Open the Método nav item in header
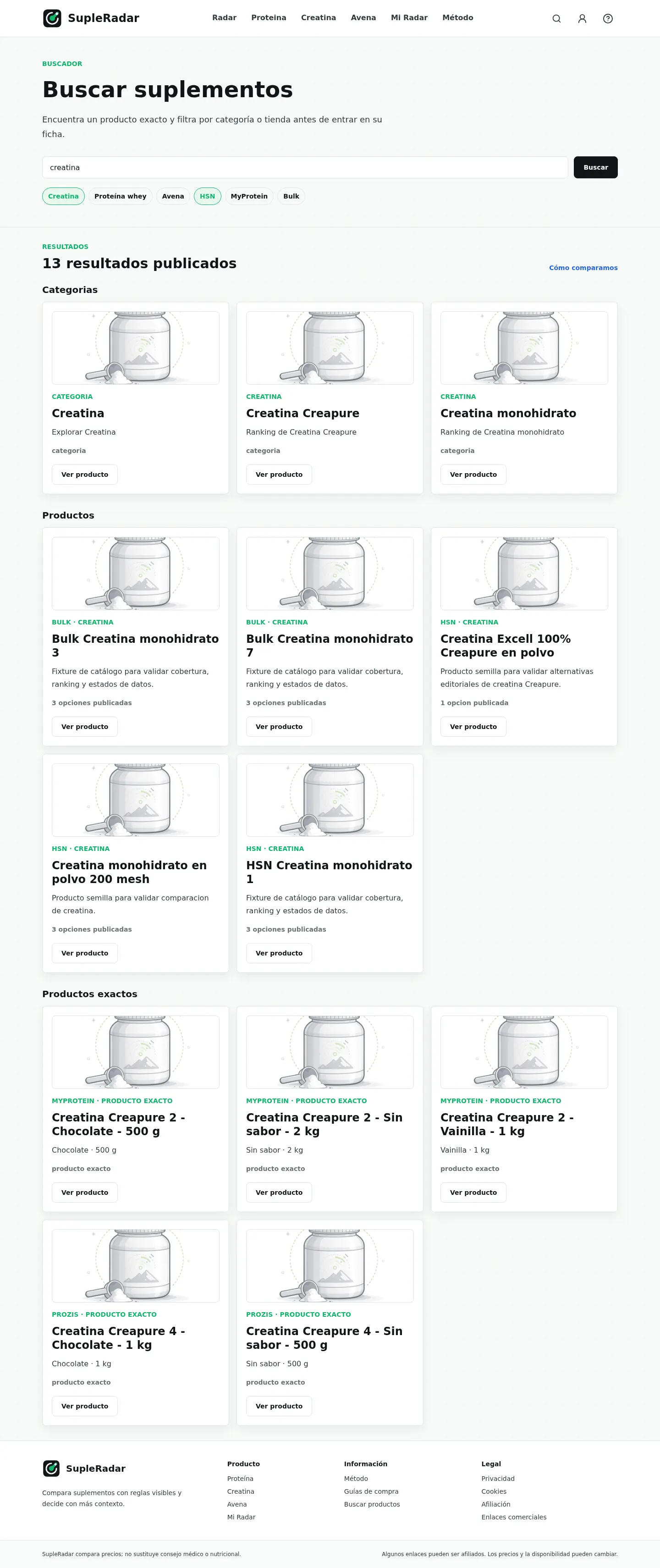 pos(458,18)
